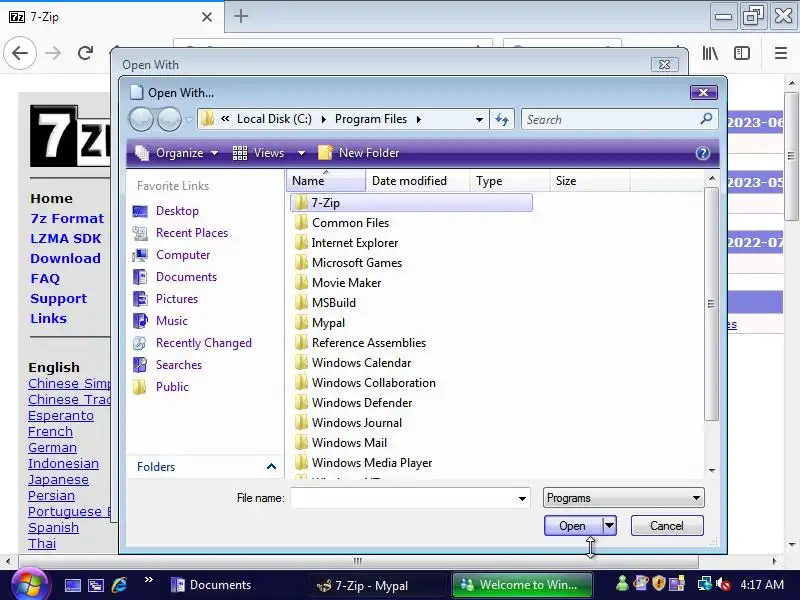Viewport: 800px width, 600px height.
Task: Click the File name input field
Action: click(405, 498)
